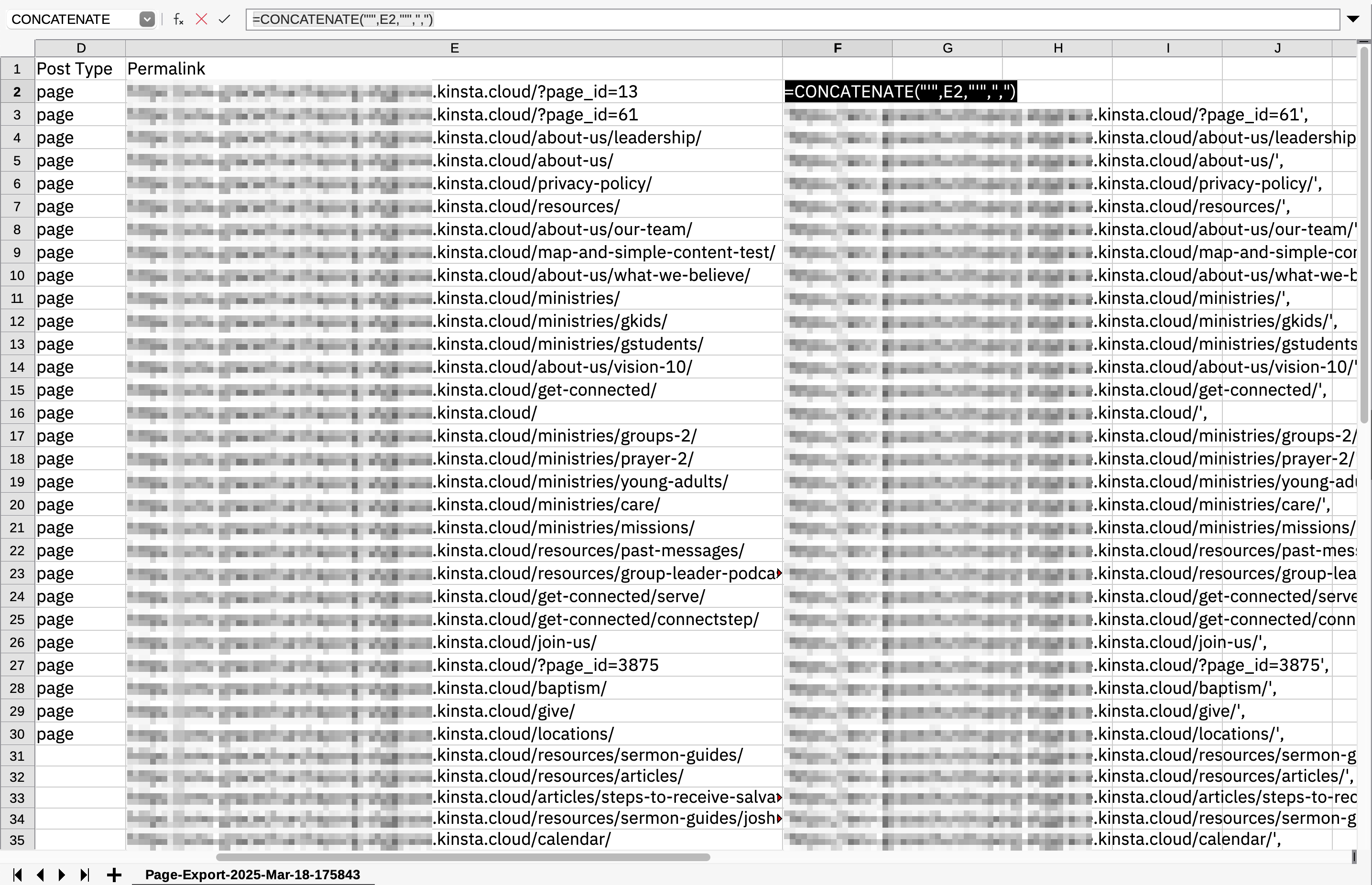This screenshot has height=885, width=1372.
Task: Select column F header
Action: tap(837, 48)
